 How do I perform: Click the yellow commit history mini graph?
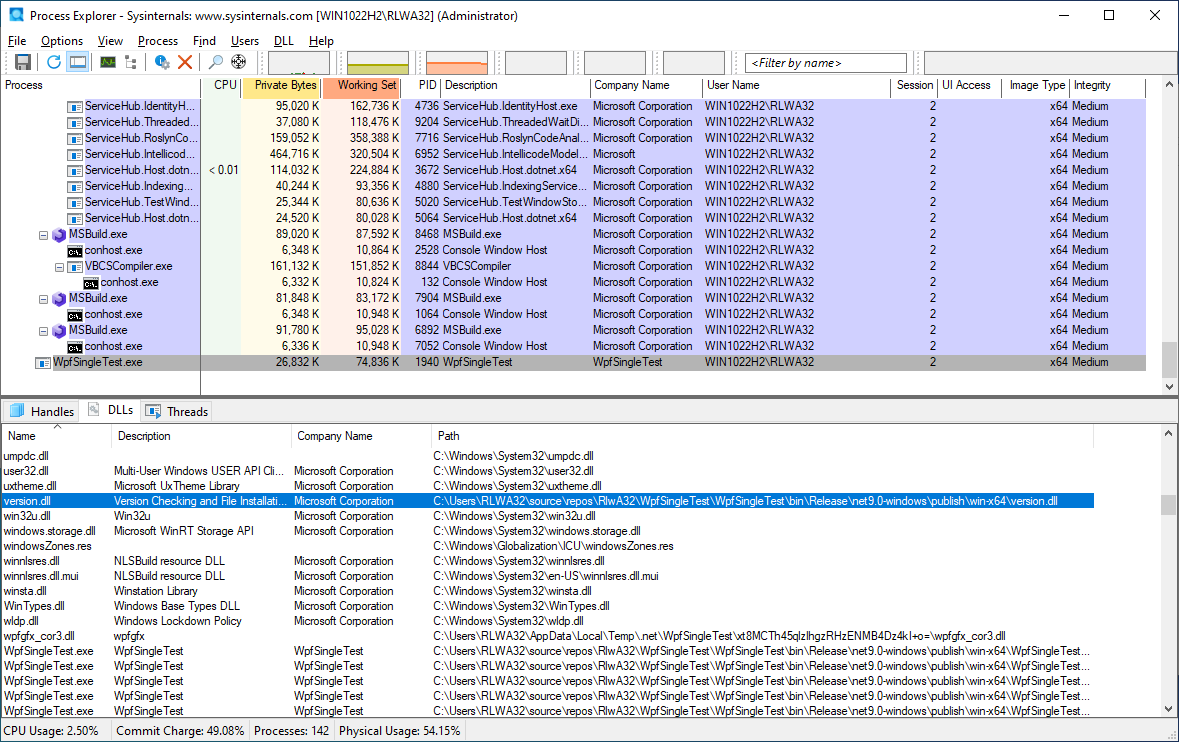point(377,63)
